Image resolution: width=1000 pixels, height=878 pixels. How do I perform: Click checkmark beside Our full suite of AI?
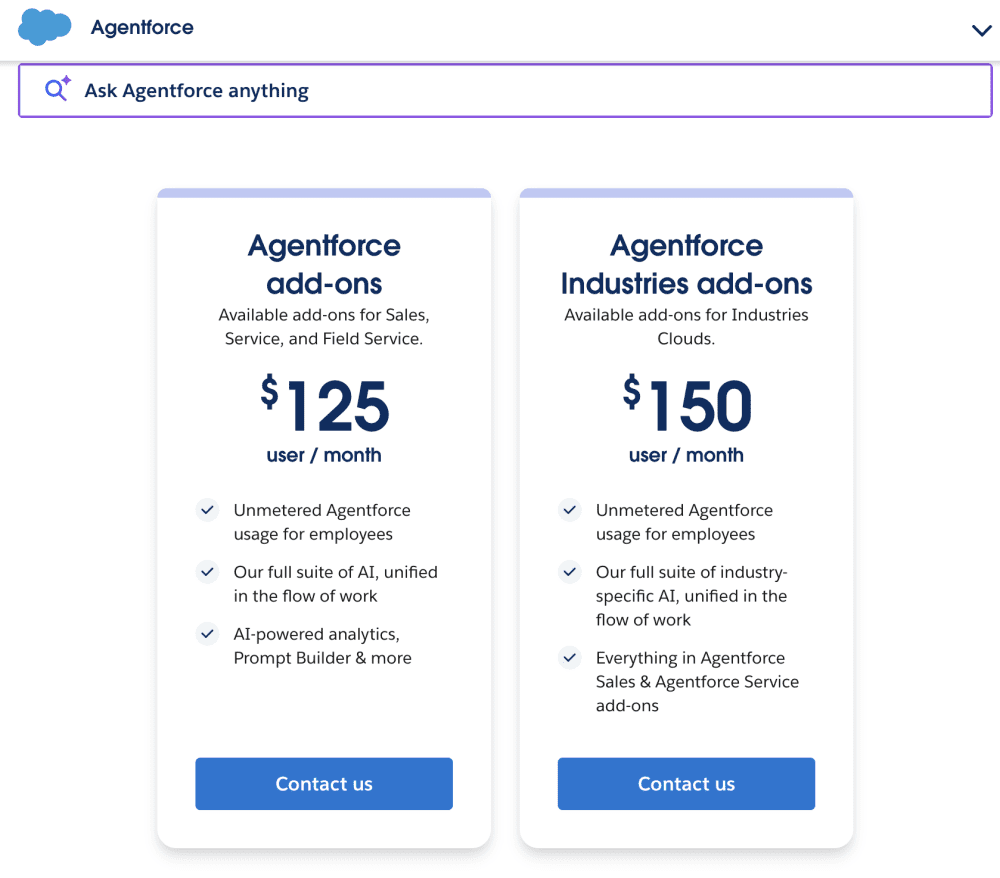207,572
